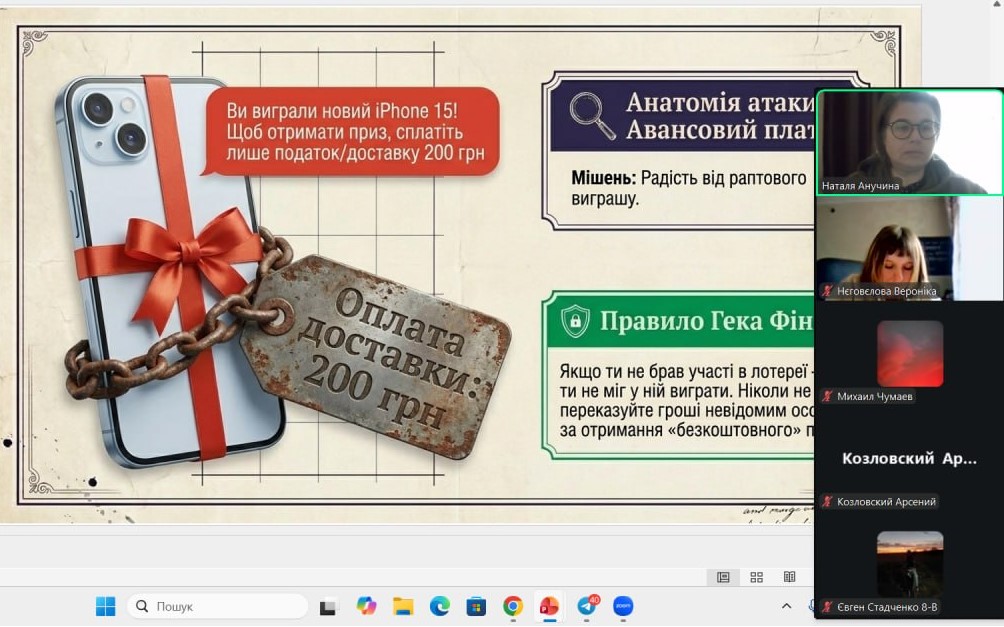Image resolution: width=1004 pixels, height=627 pixels.
Task: Click the Task View icon in taskbar
Action: coord(328,606)
